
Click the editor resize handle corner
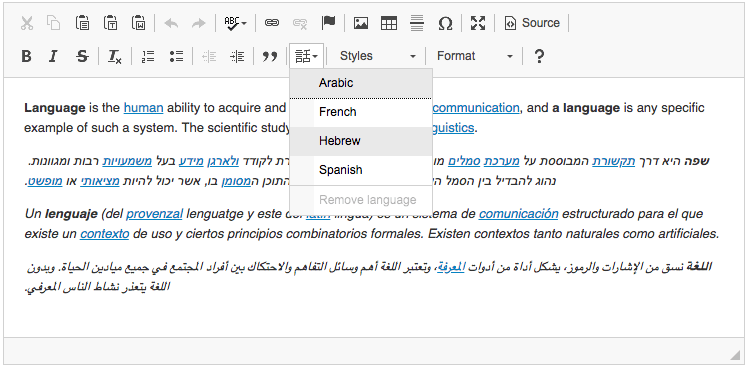(x=735, y=354)
